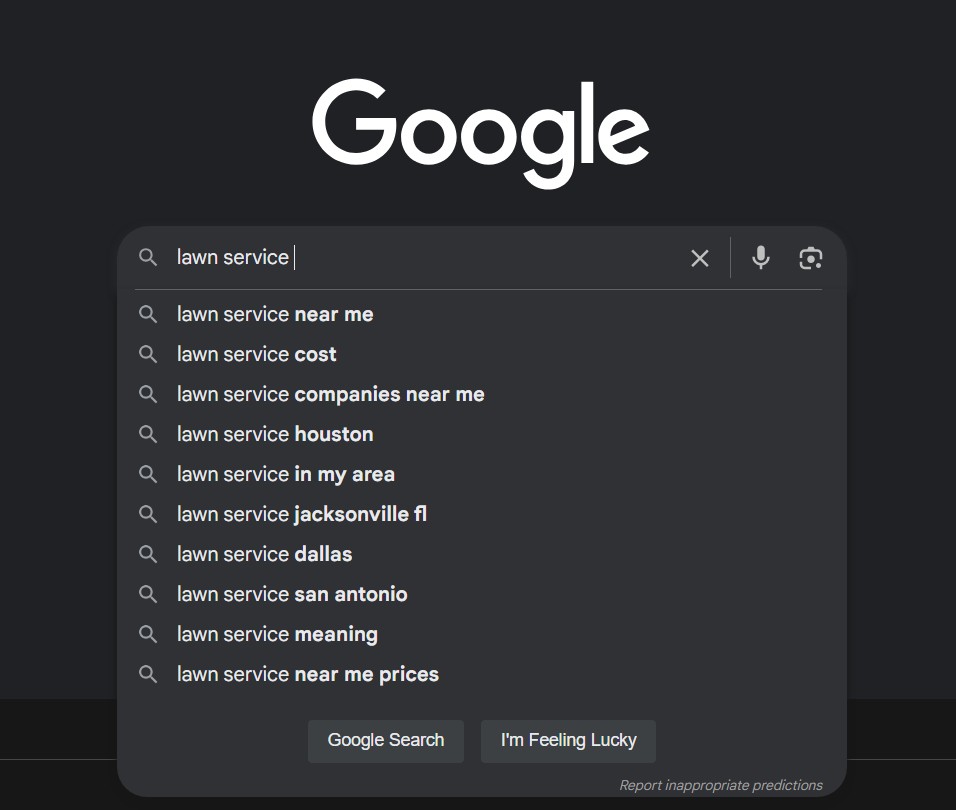This screenshot has height=810, width=956.
Task: Clear the search box text
Action: [700, 258]
